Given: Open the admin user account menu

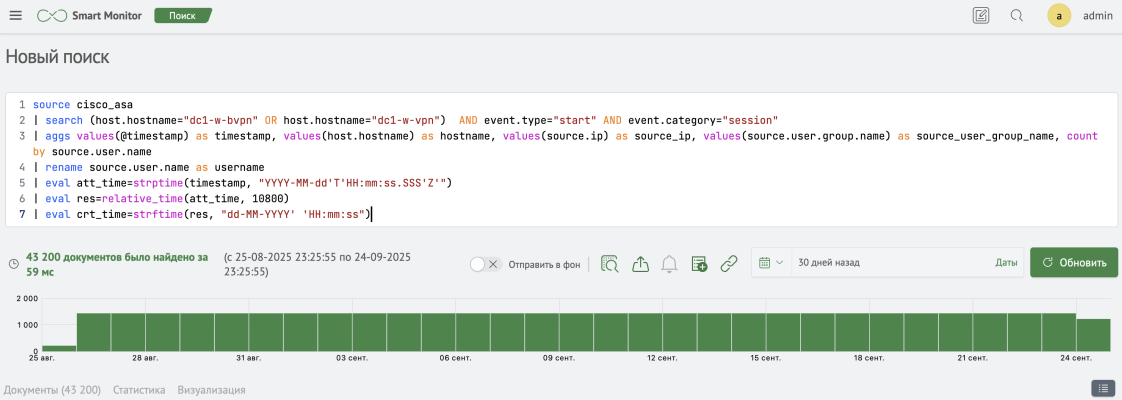Looking at the screenshot, I should pos(1084,16).
